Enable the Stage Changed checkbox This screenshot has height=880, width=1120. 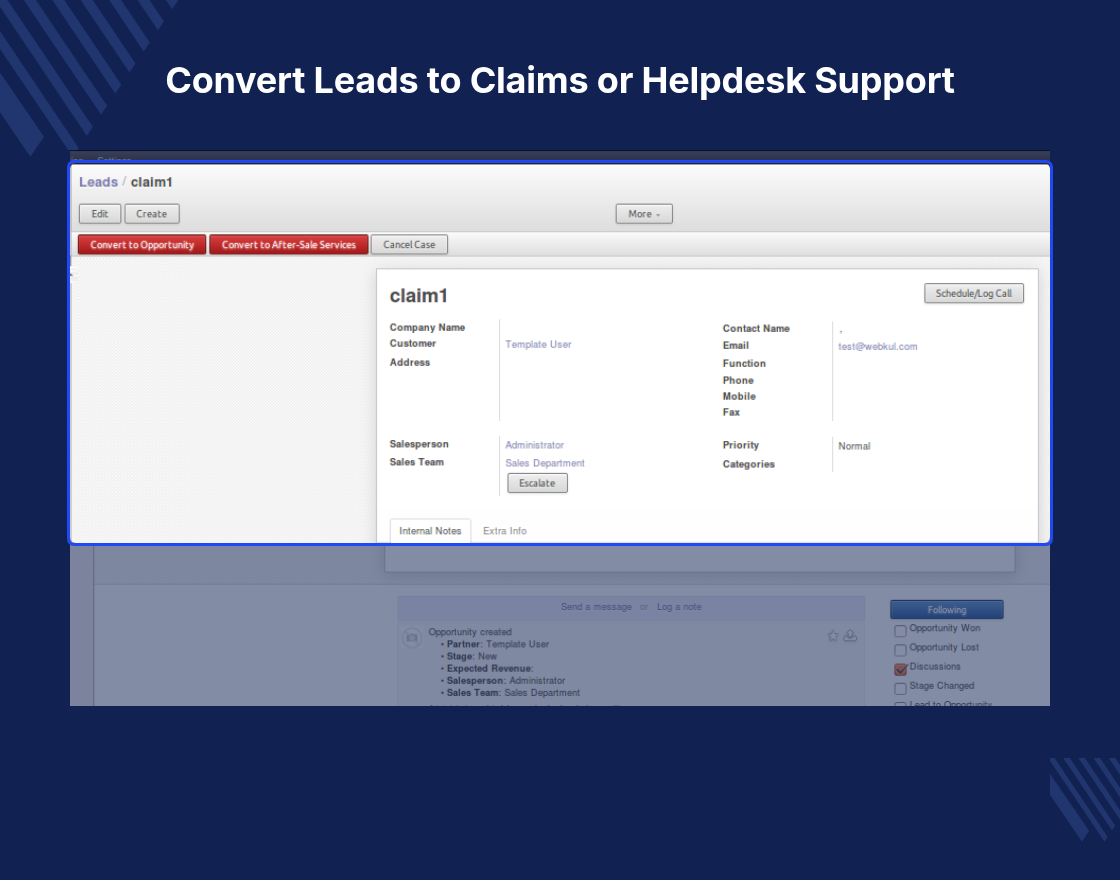click(x=901, y=689)
